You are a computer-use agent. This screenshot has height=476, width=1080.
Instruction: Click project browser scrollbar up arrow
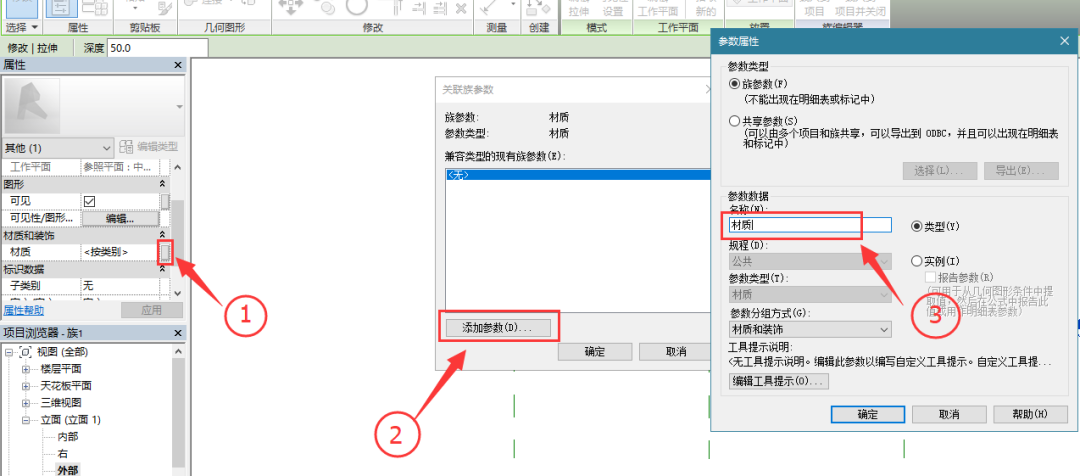[178, 351]
